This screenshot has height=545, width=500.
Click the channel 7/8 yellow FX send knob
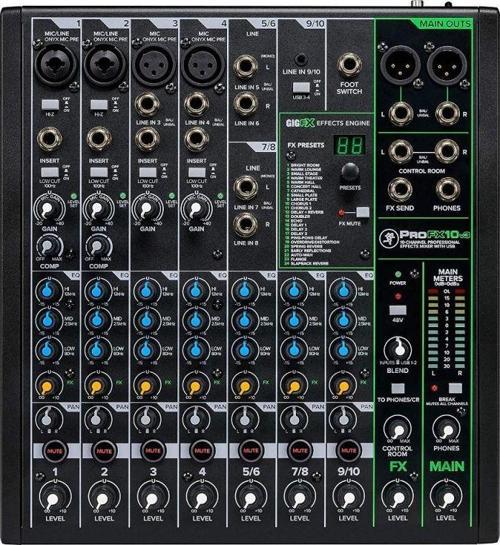click(294, 385)
